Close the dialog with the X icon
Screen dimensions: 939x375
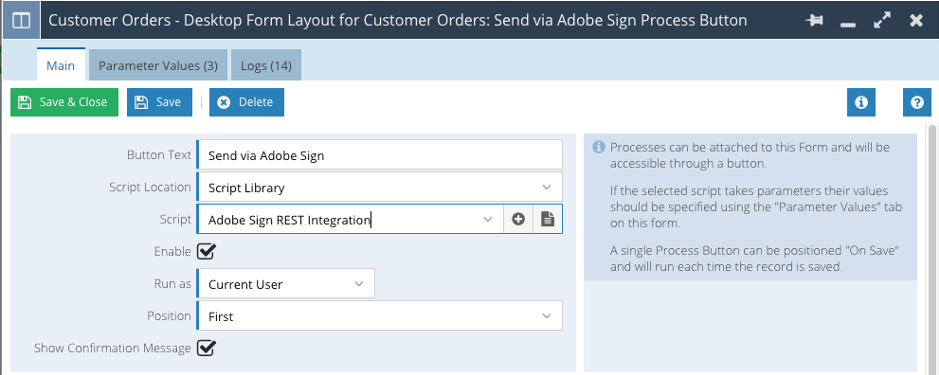point(916,20)
